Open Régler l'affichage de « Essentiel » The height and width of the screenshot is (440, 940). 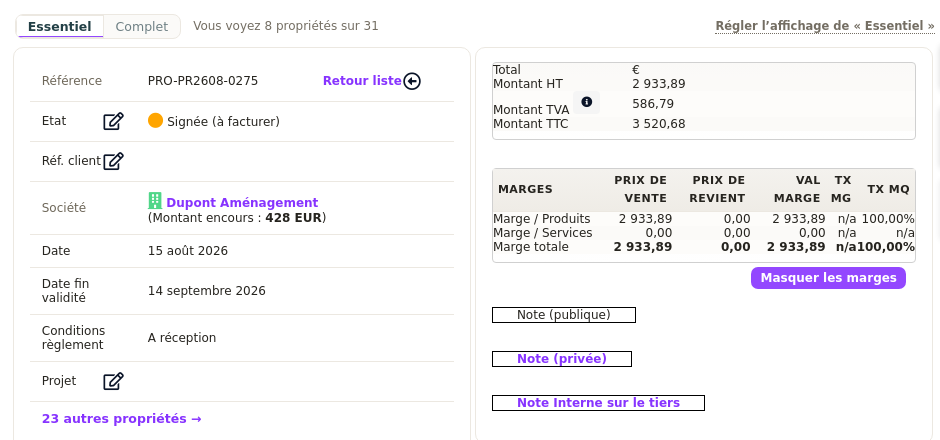[825, 26]
